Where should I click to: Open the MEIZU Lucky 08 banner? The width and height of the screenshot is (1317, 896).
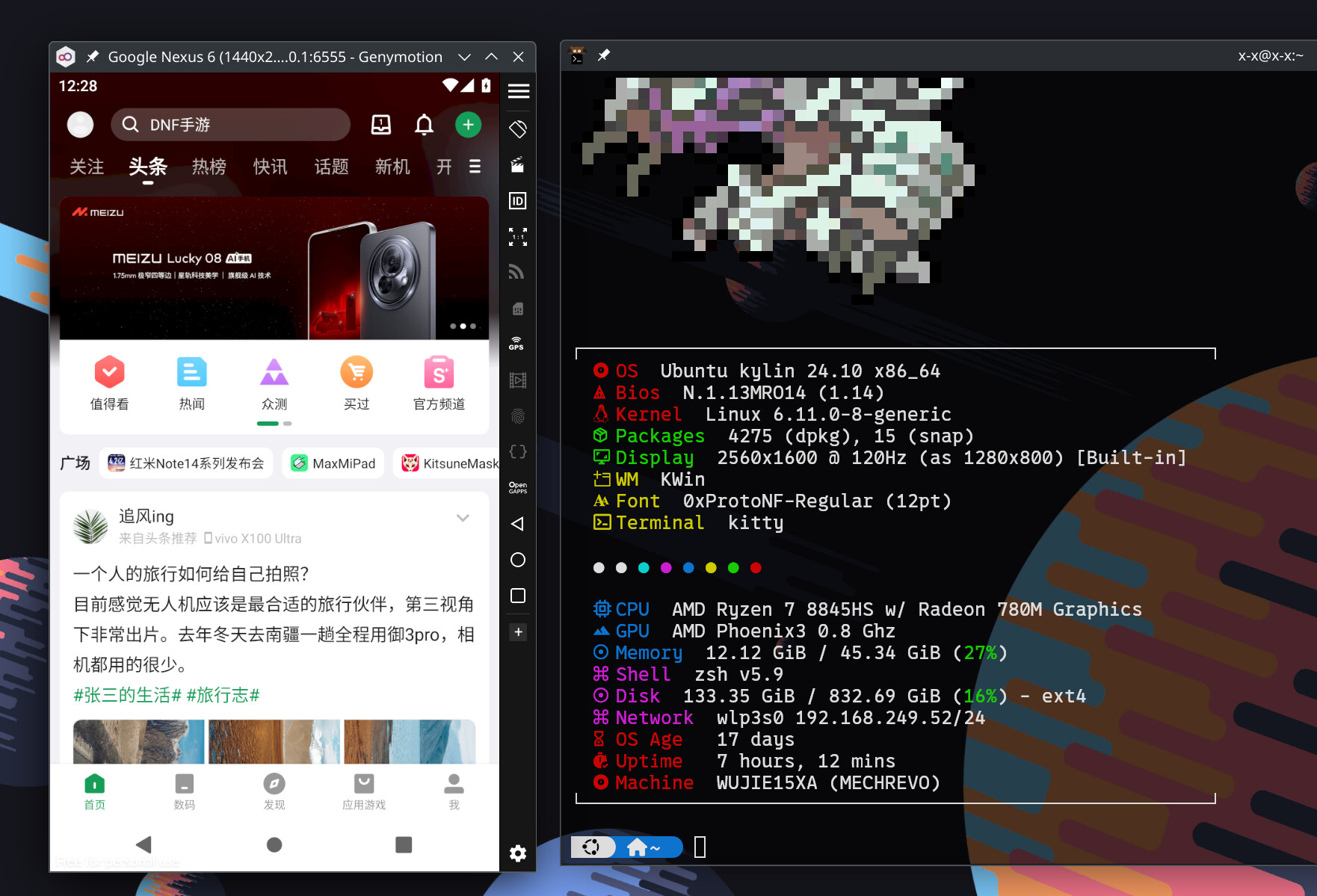tap(274, 268)
